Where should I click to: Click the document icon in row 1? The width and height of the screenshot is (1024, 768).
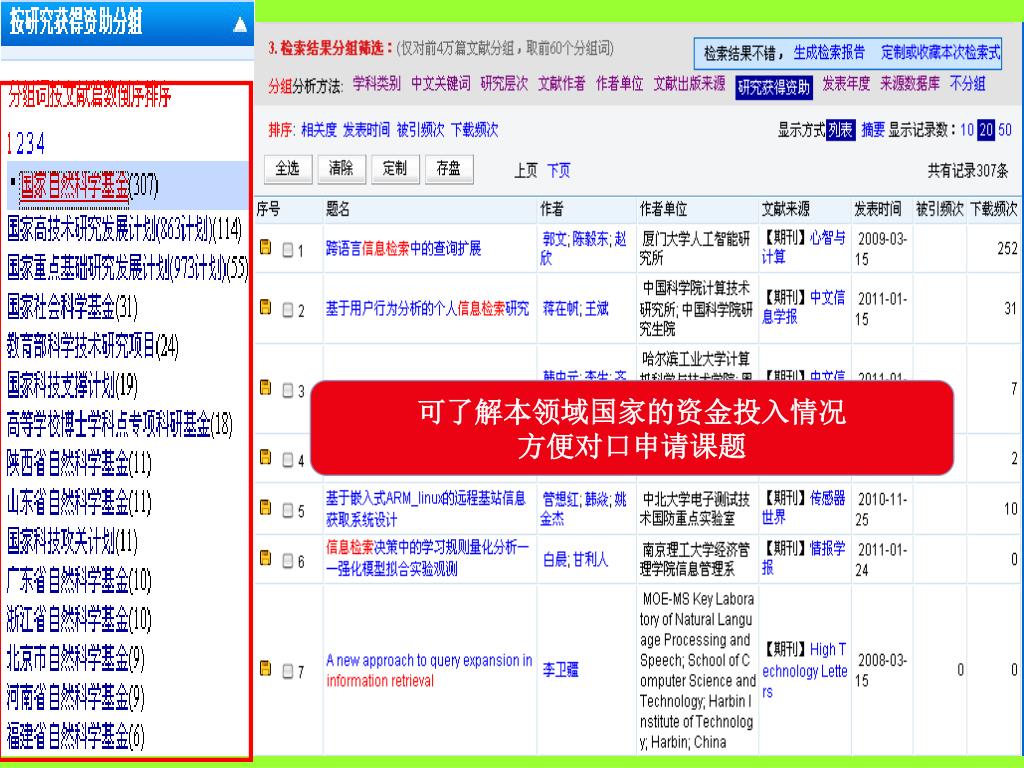265,247
